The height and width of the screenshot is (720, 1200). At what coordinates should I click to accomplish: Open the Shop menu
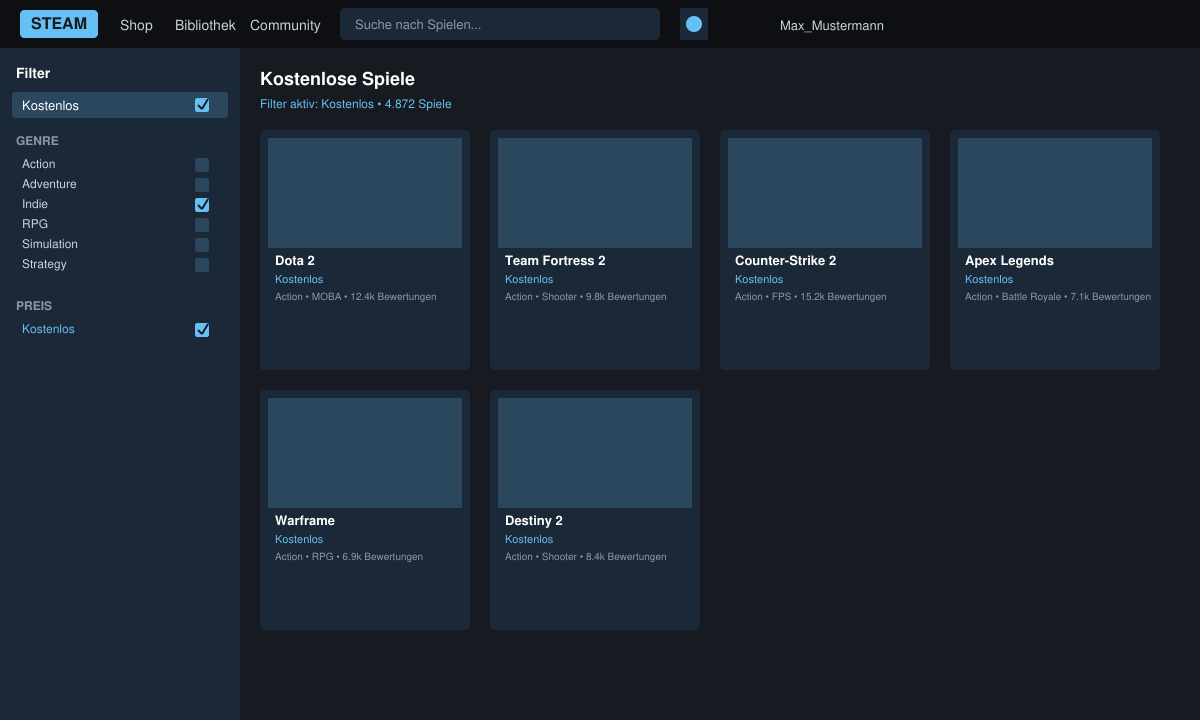pyautogui.click(x=136, y=25)
